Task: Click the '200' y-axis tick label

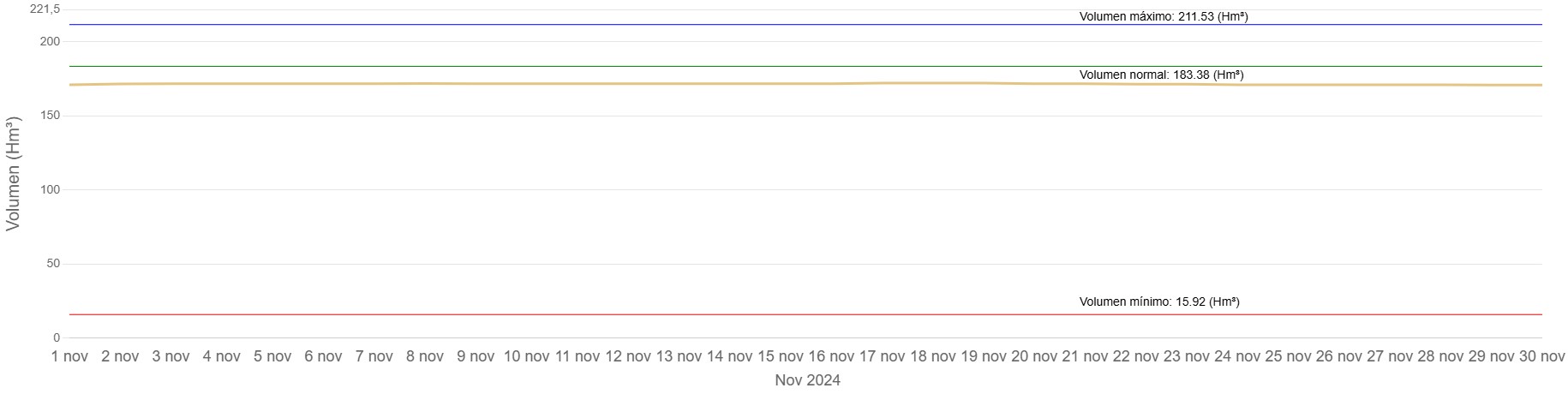Action: tap(50, 41)
